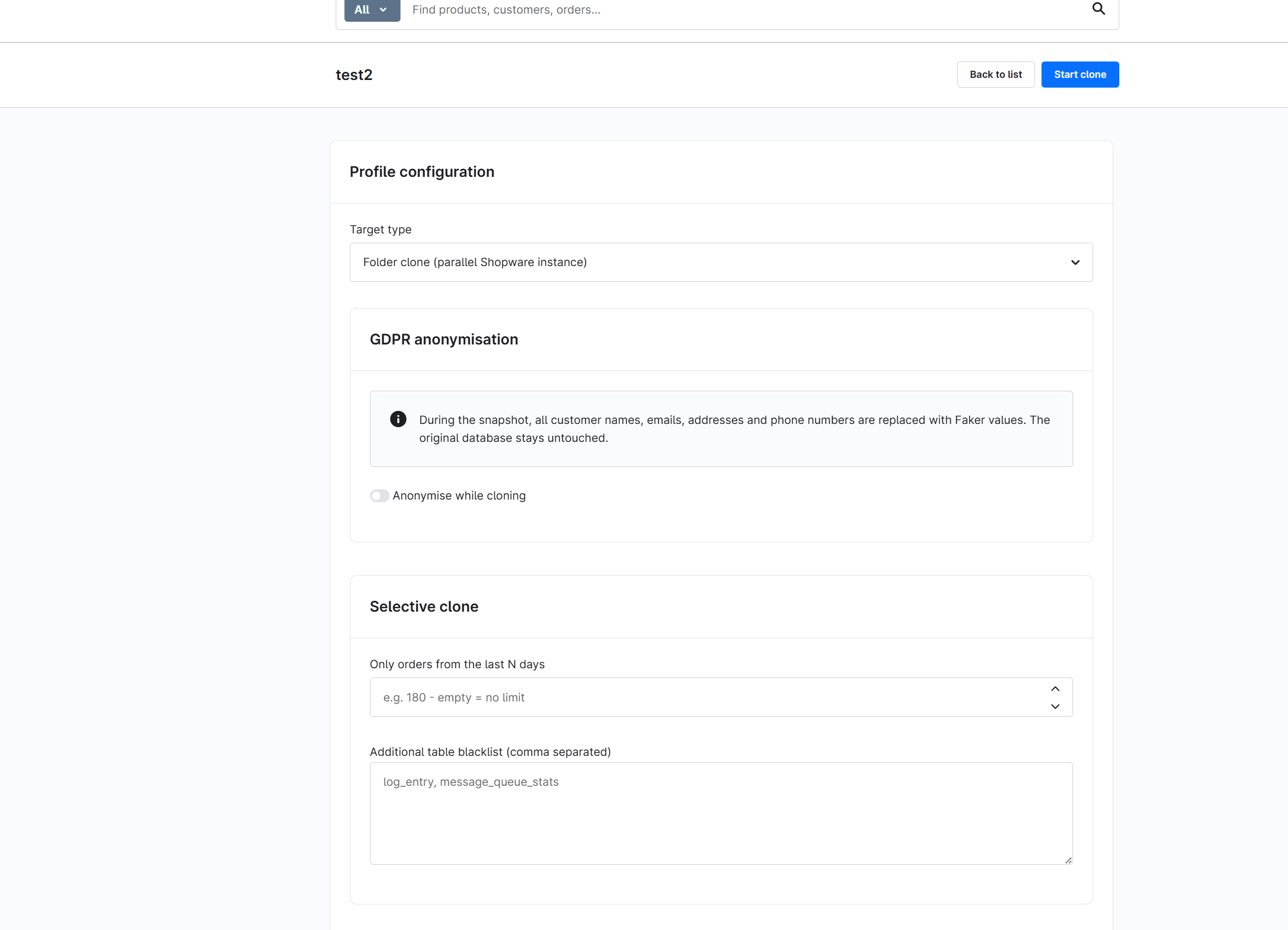Image resolution: width=1288 pixels, height=930 pixels.
Task: Open the Target type select box
Action: pos(721,262)
